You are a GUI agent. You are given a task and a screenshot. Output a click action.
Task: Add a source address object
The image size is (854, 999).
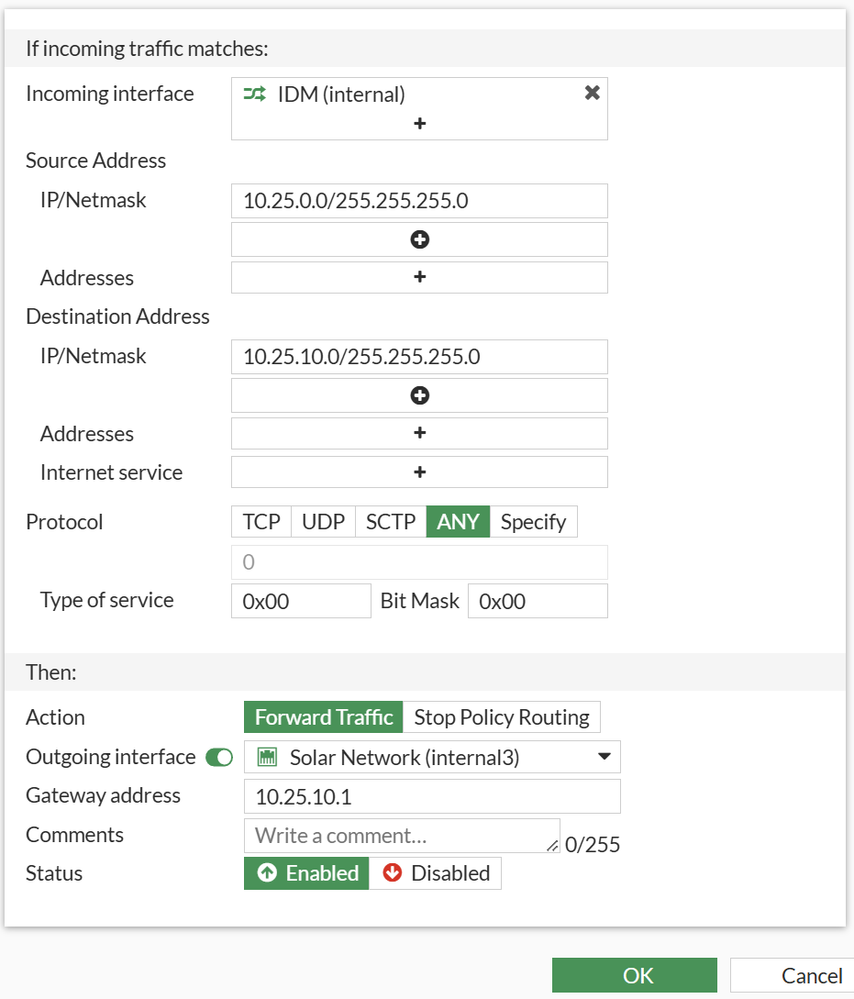point(420,277)
